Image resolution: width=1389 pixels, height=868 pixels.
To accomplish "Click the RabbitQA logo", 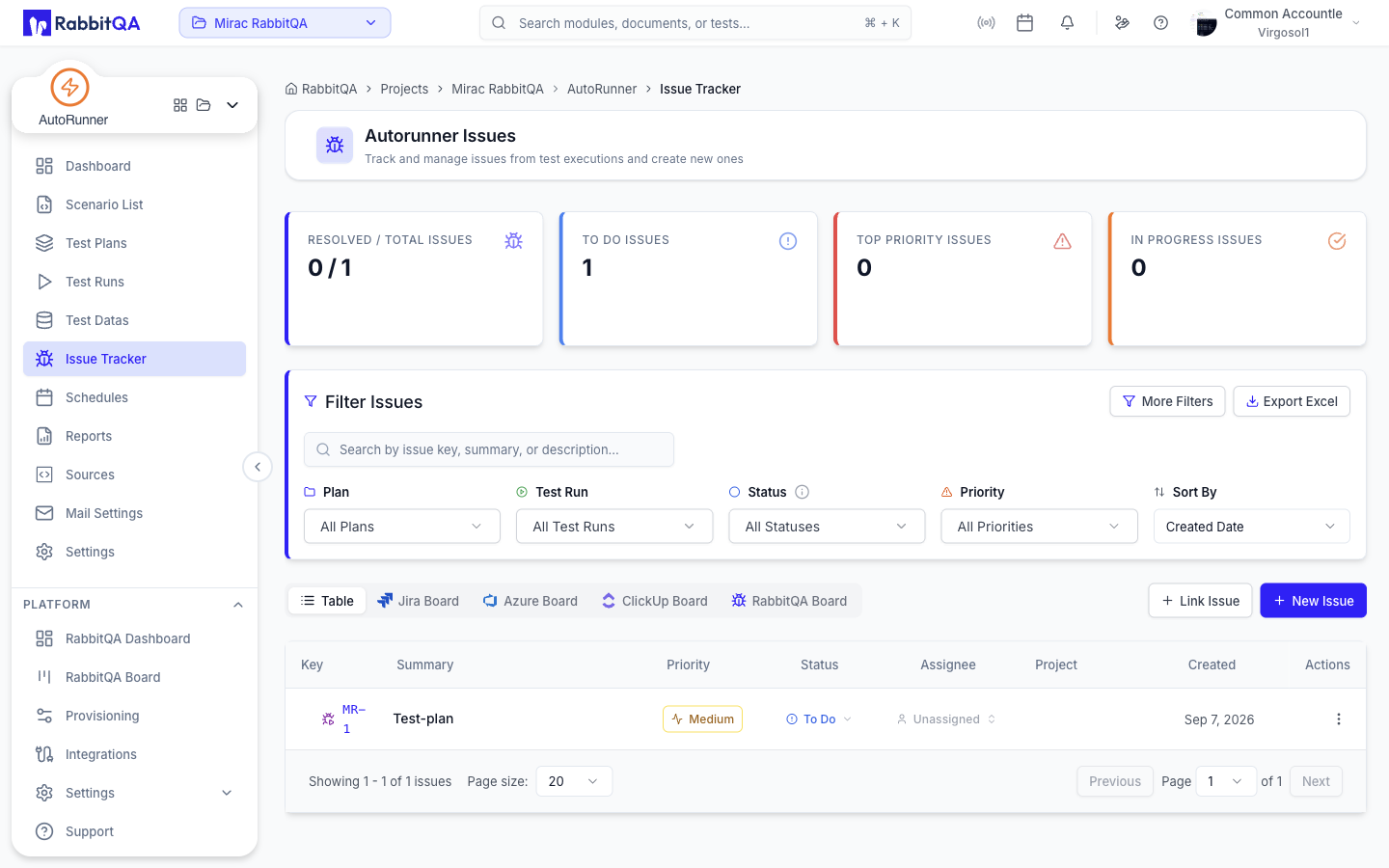I will tap(82, 23).
